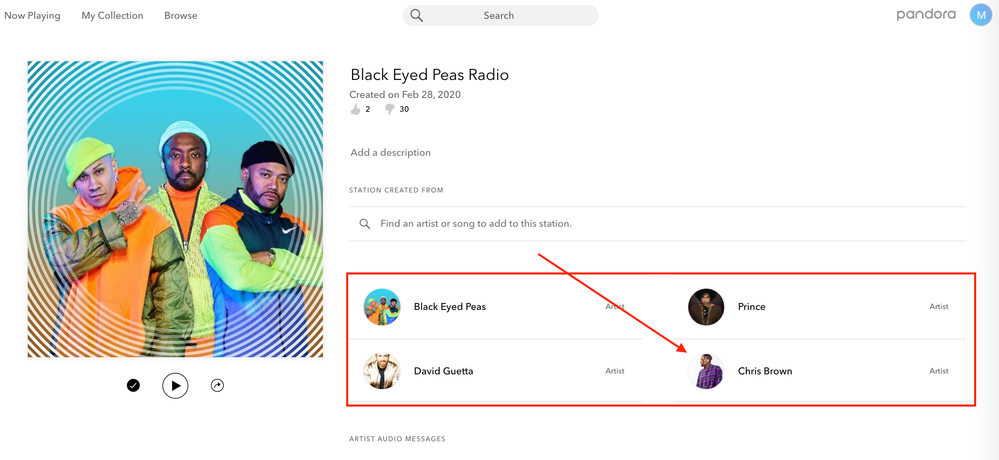Toggle the collected checkmark under the artwork
Viewport: 999px width, 460px height.
133,385
